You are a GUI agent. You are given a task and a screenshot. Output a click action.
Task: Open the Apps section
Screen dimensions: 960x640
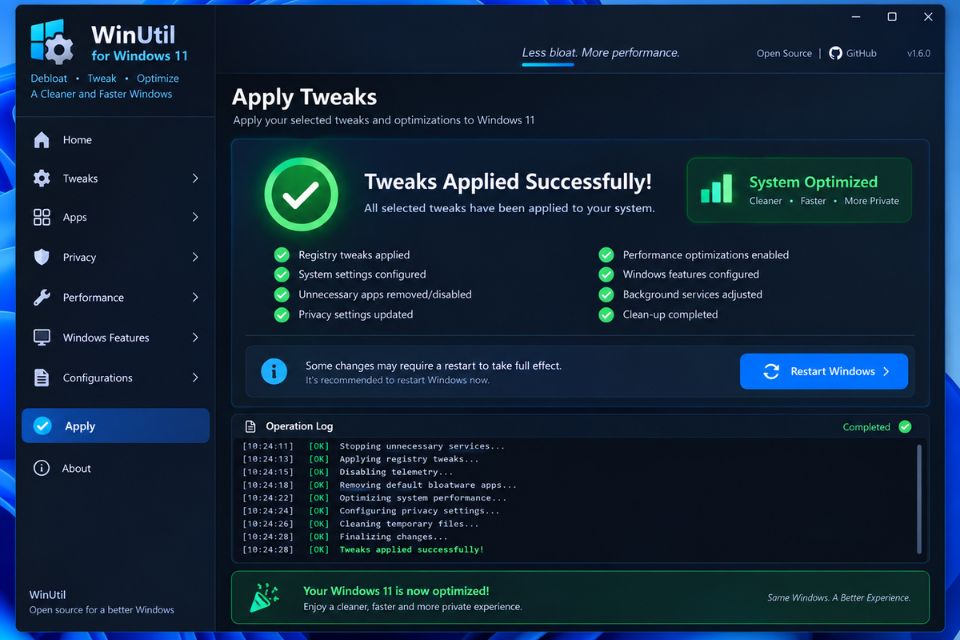click(116, 217)
